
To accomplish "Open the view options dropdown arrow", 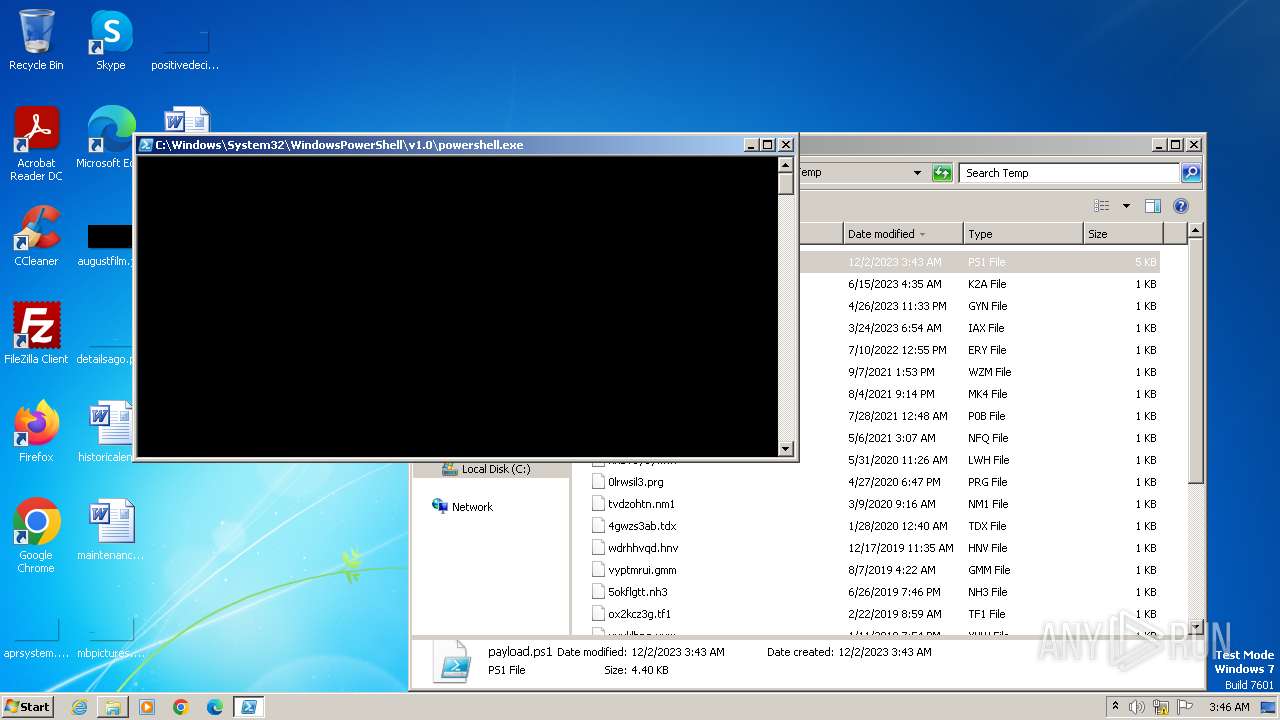I will pos(1126,206).
